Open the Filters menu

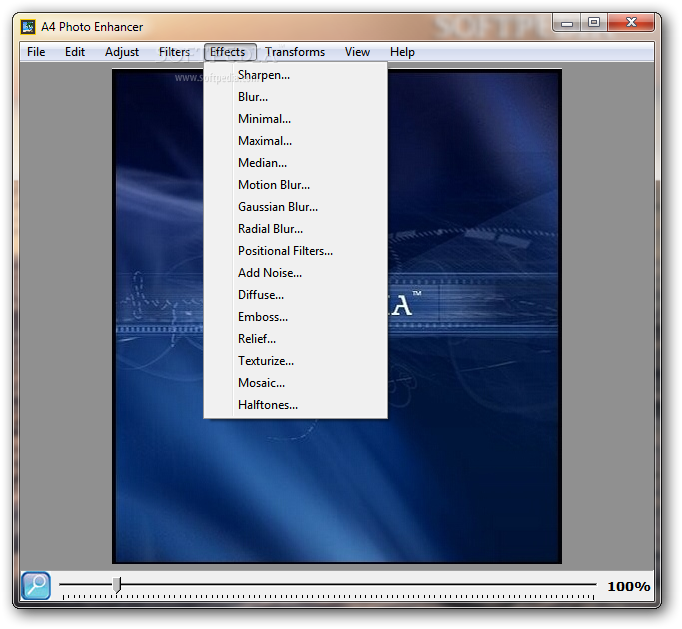pyautogui.click(x=174, y=52)
